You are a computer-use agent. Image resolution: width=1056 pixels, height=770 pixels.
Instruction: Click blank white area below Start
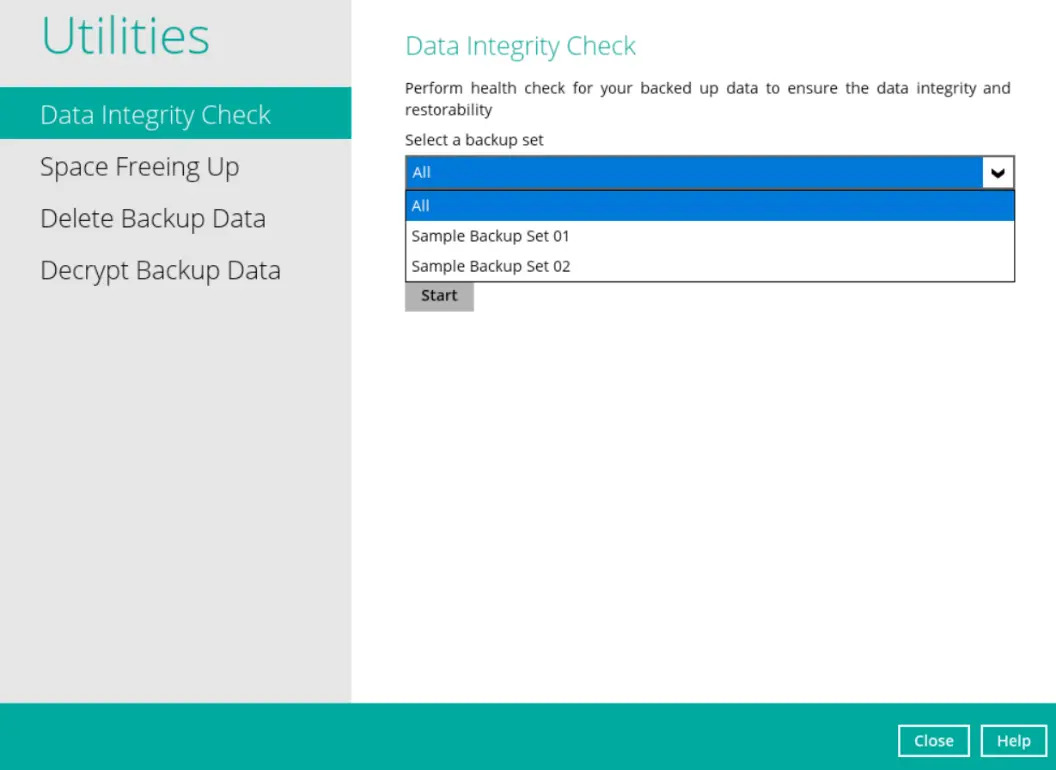tap(700, 500)
